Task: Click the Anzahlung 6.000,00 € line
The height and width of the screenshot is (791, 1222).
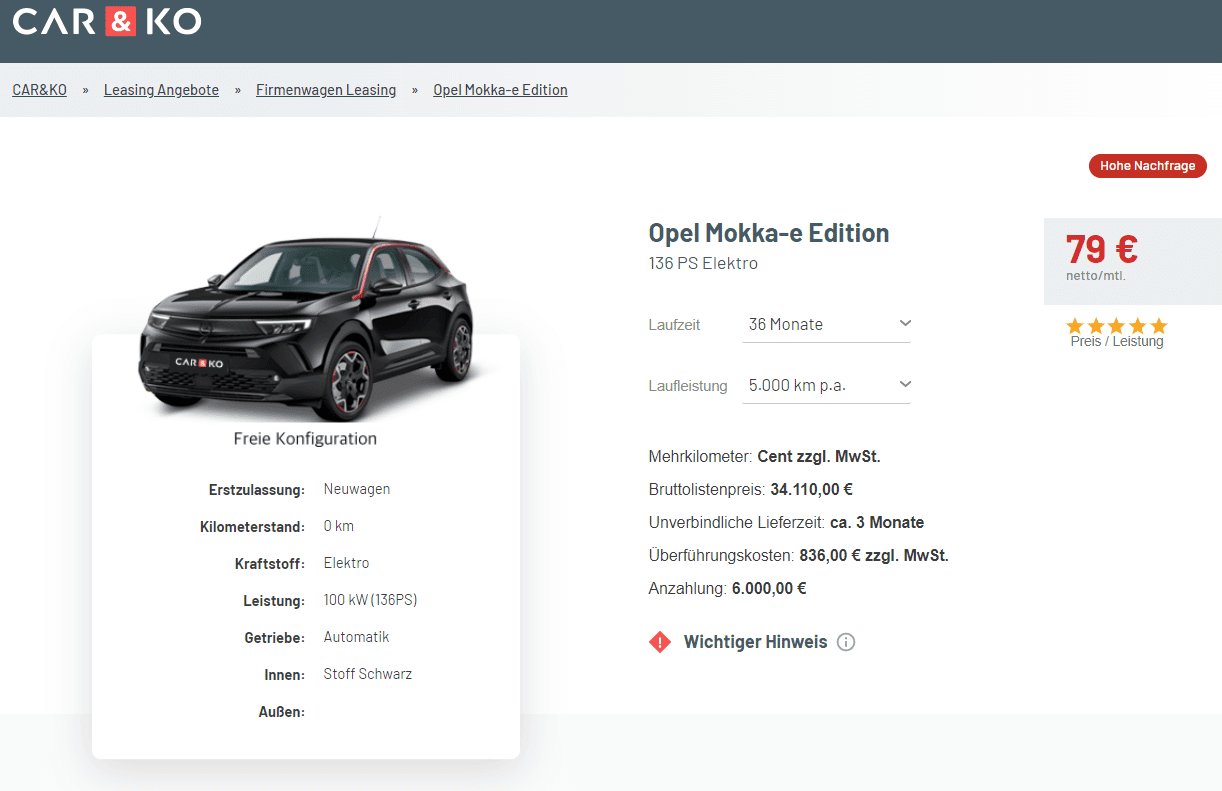Action: tap(728, 589)
